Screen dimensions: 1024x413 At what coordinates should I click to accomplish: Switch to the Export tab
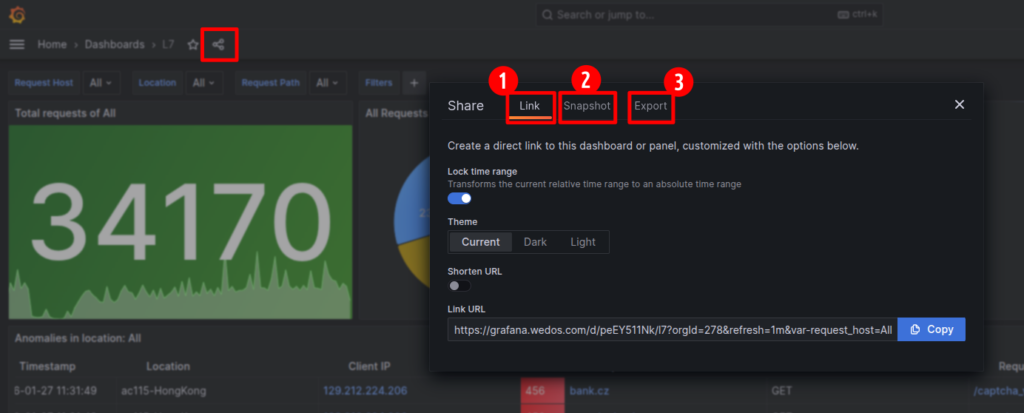(x=651, y=105)
